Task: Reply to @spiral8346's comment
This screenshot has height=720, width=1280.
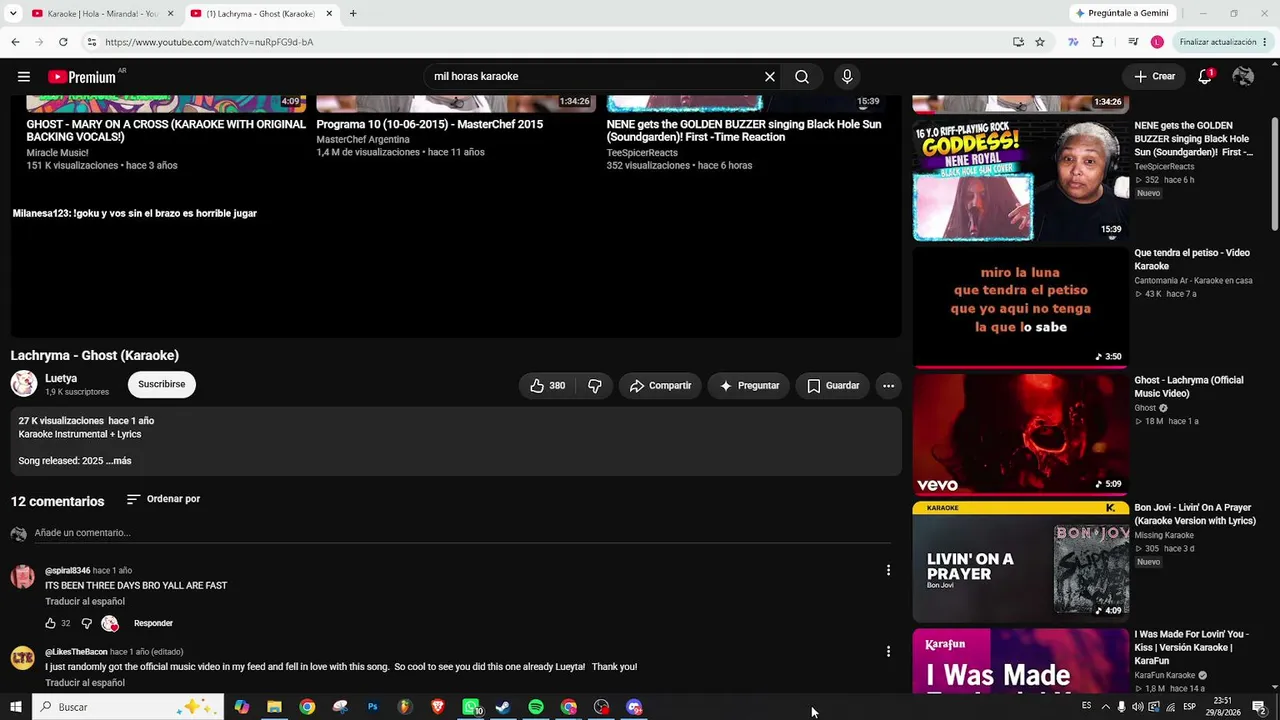Action: (x=153, y=623)
